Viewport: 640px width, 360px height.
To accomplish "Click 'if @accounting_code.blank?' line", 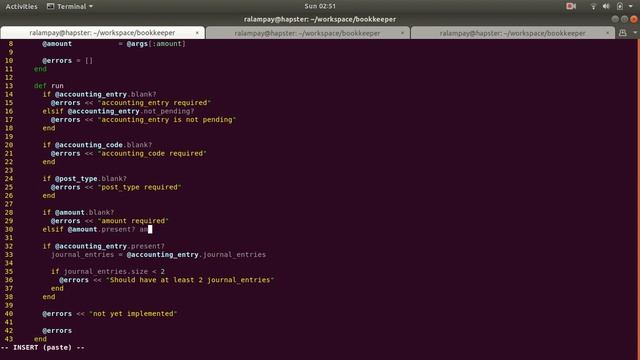I will pos(97,145).
